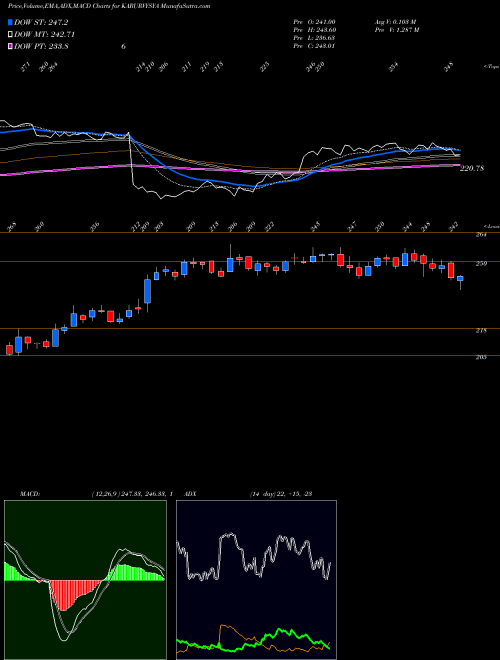500x660 pixels.
Task: Click the 'Pre H: 243.60' high value
Action: [314, 30]
